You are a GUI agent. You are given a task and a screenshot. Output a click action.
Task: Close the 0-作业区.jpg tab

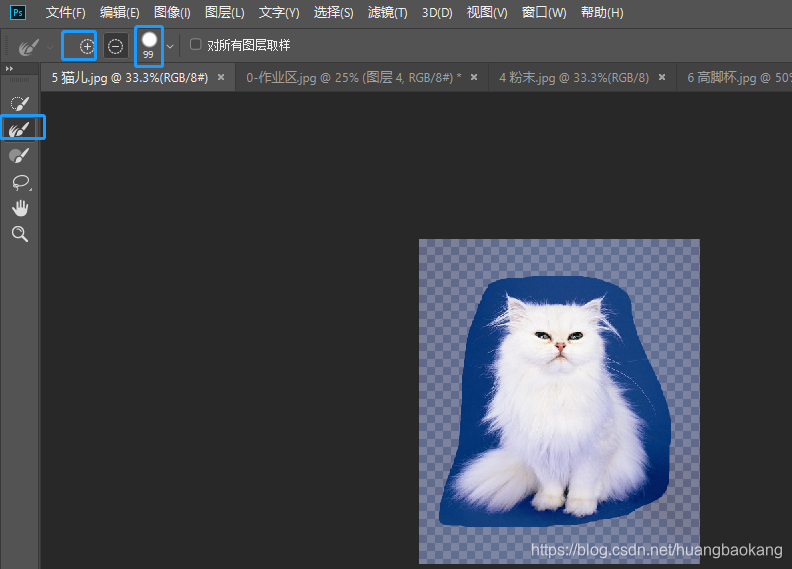click(x=474, y=77)
